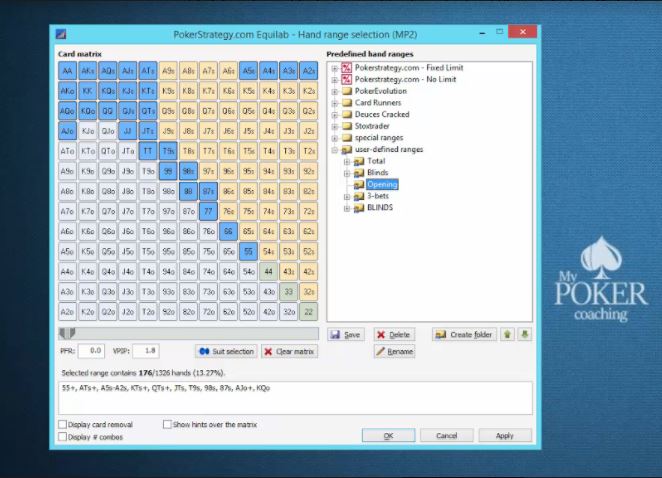Toggle the T9s hand cell

click(168, 151)
